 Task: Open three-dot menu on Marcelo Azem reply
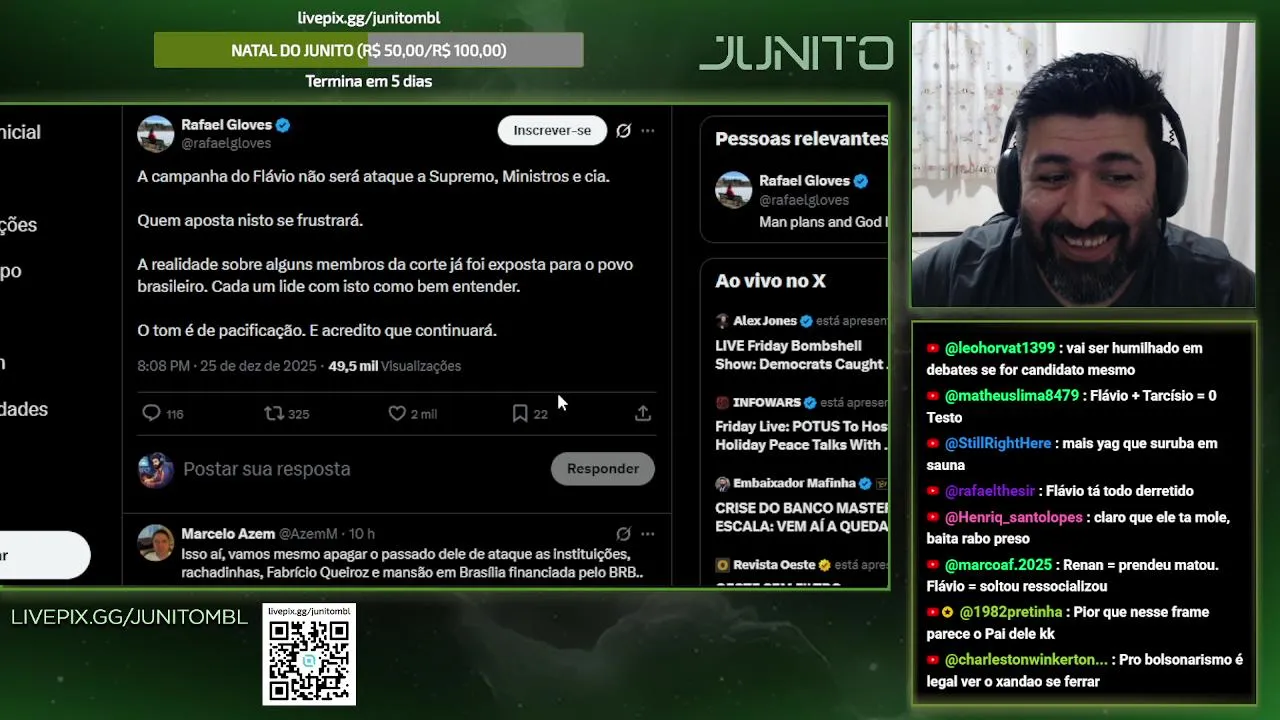pos(648,534)
